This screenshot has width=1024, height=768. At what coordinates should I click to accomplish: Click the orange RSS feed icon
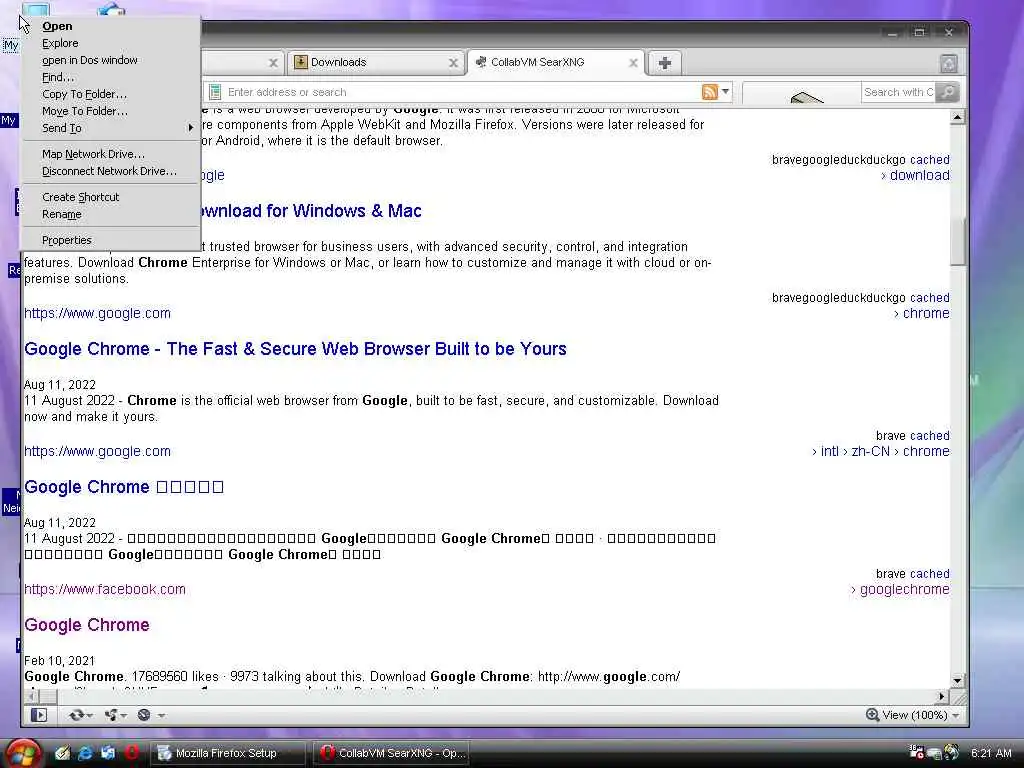[x=709, y=92]
